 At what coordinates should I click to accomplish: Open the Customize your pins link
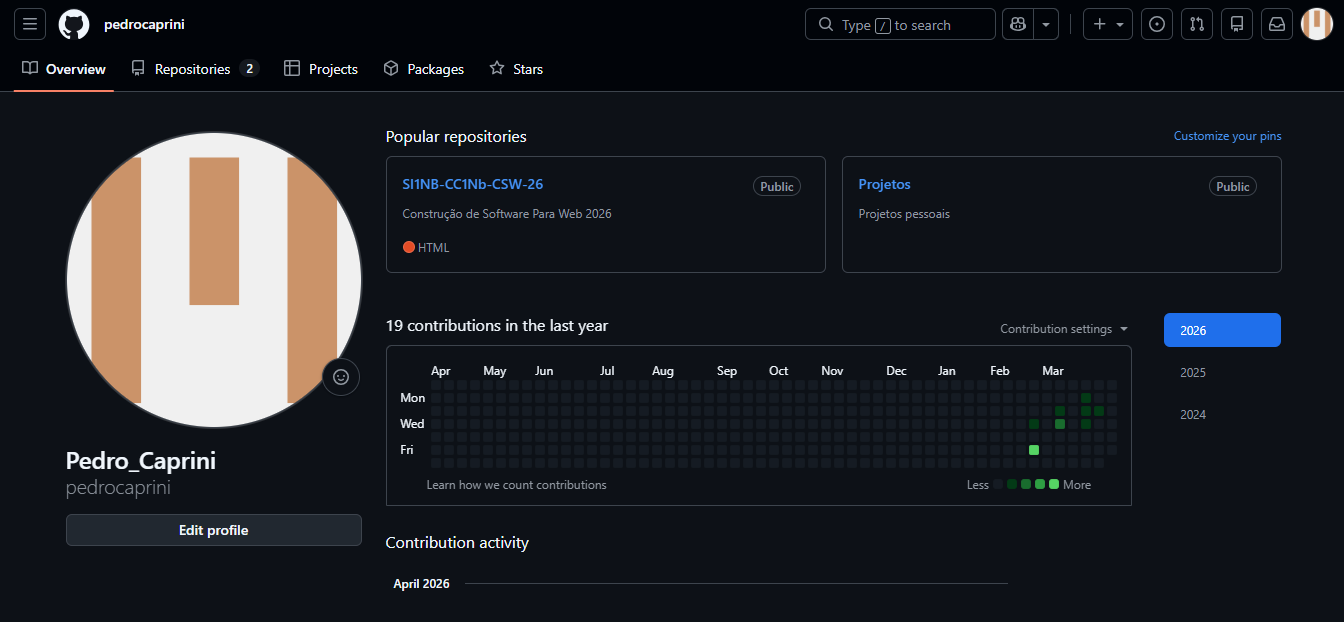coord(1227,135)
